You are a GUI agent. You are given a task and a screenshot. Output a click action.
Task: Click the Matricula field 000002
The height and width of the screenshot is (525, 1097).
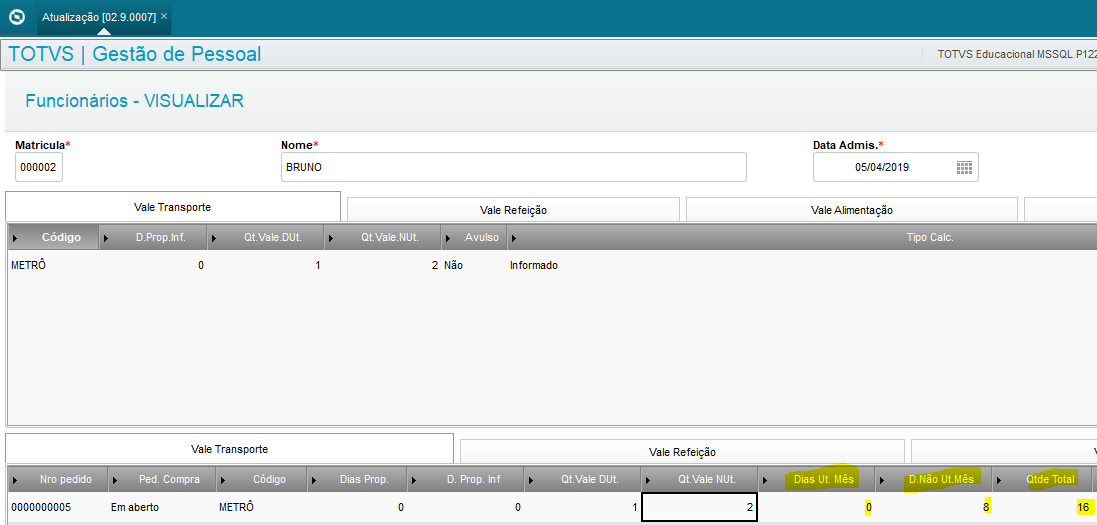point(39,167)
